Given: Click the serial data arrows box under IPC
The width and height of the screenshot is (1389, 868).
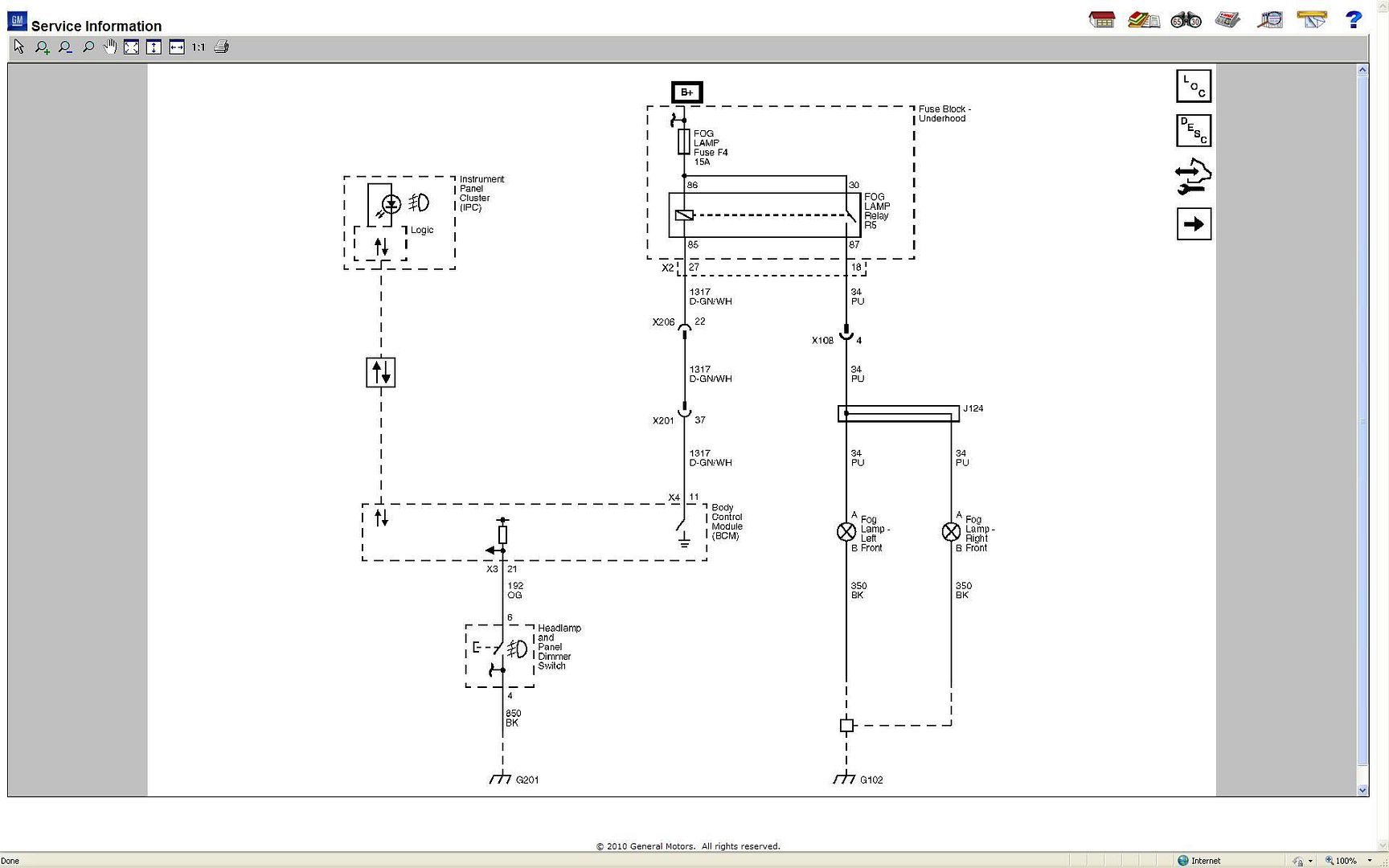Looking at the screenshot, I should (380, 373).
